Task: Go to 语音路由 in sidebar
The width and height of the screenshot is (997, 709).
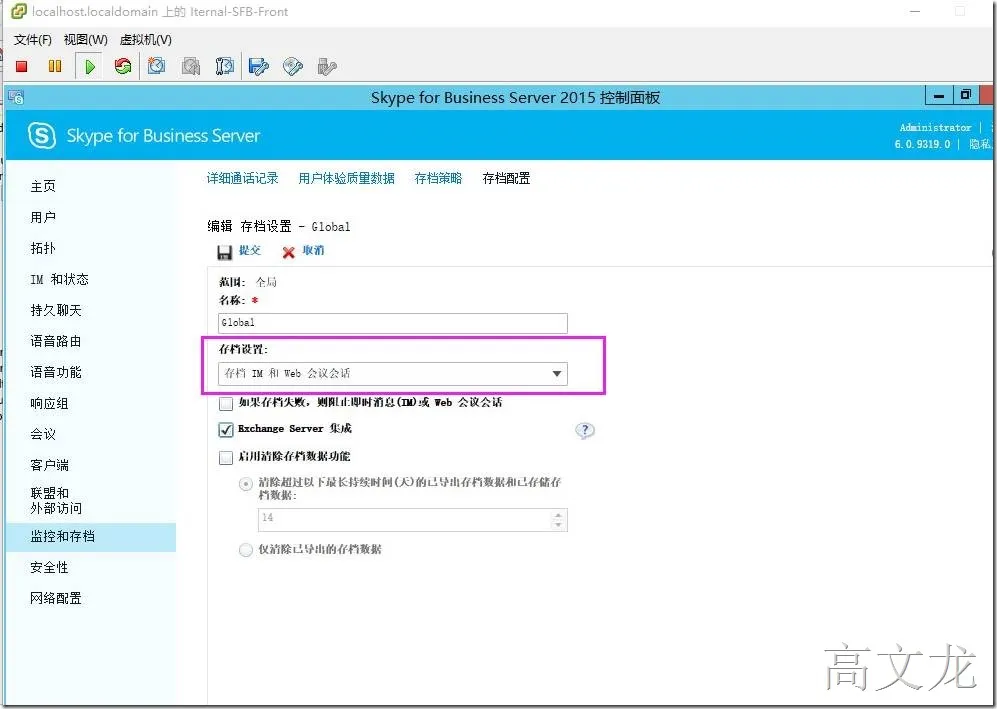Action: point(56,341)
